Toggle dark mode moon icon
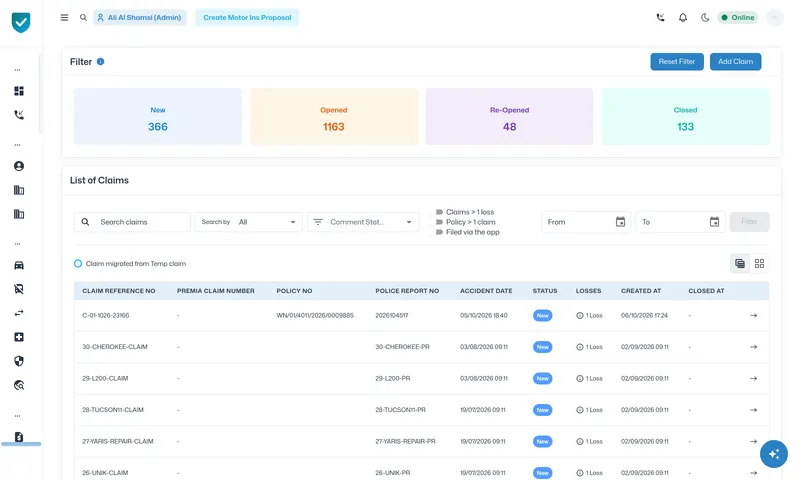This screenshot has height=480, width=800. (x=705, y=17)
